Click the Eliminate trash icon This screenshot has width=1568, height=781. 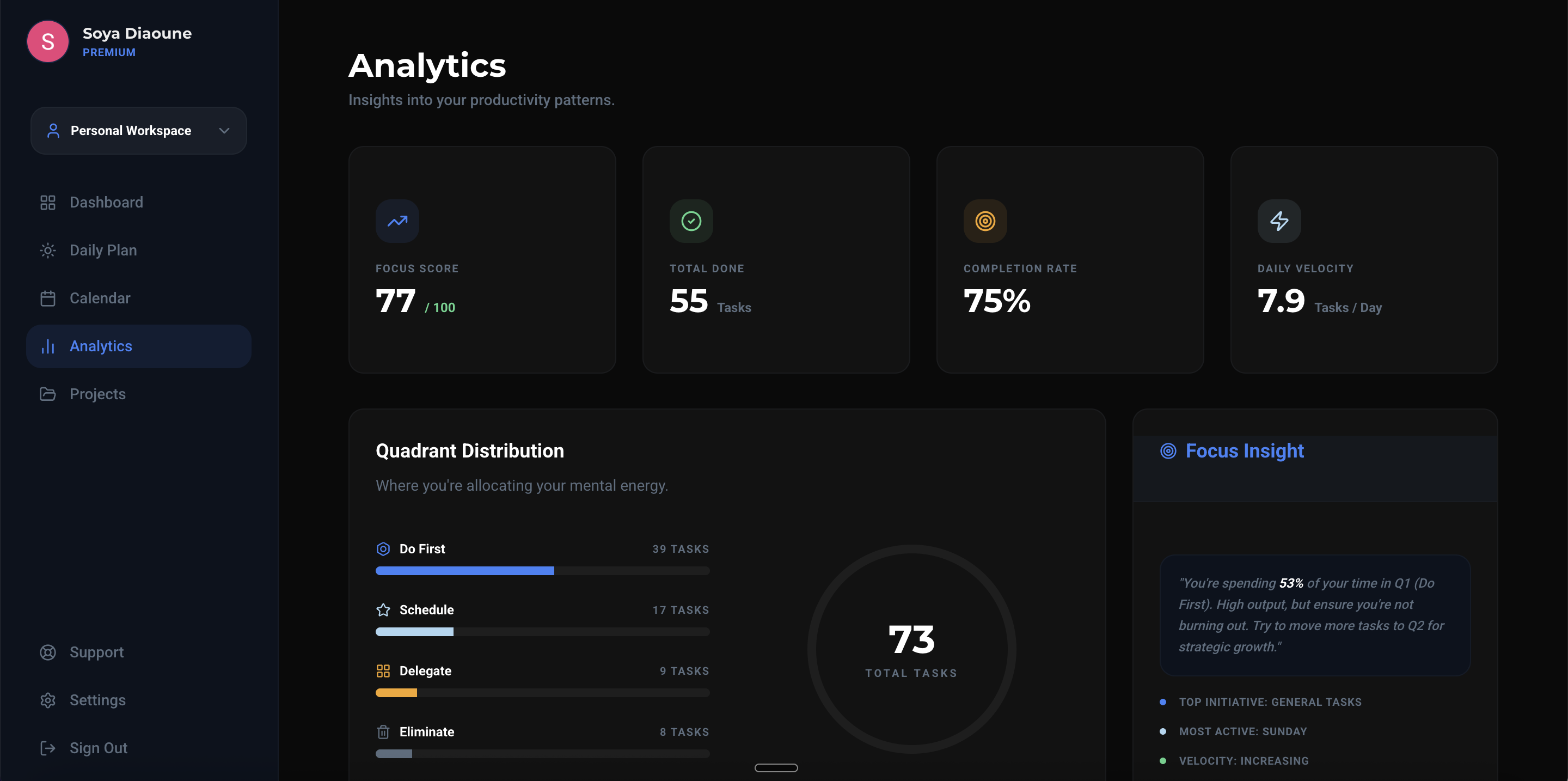pos(383,731)
